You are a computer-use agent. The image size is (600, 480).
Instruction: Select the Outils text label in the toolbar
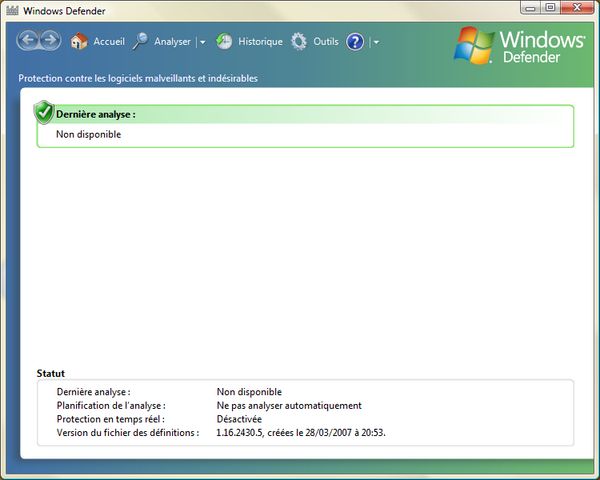click(326, 42)
